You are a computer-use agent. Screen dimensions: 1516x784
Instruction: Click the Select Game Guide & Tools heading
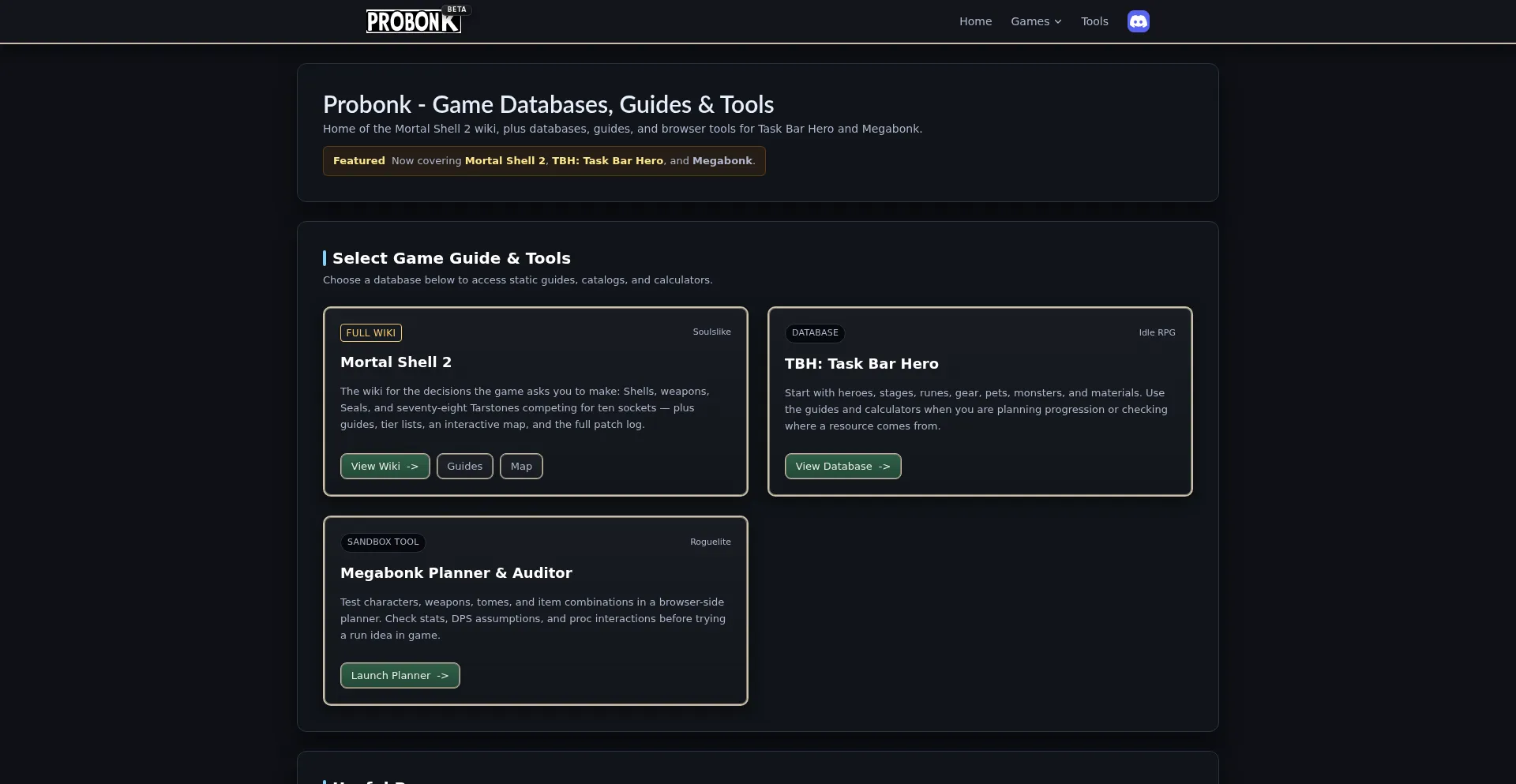pyautogui.click(x=451, y=258)
